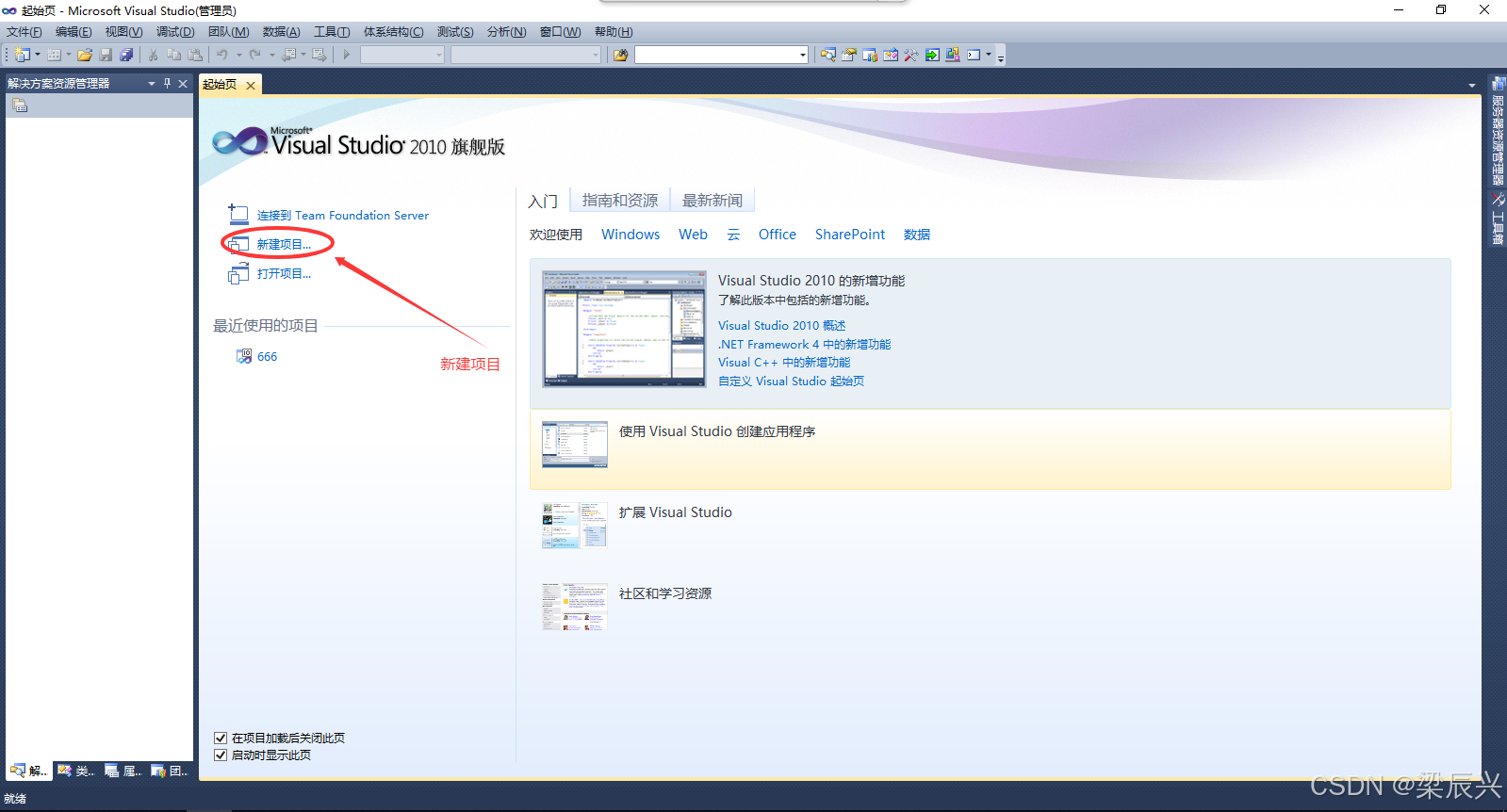1507x812 pixels.
Task: Toggle 在项目加载后关闭此页 checkbox
Action: 221,739
